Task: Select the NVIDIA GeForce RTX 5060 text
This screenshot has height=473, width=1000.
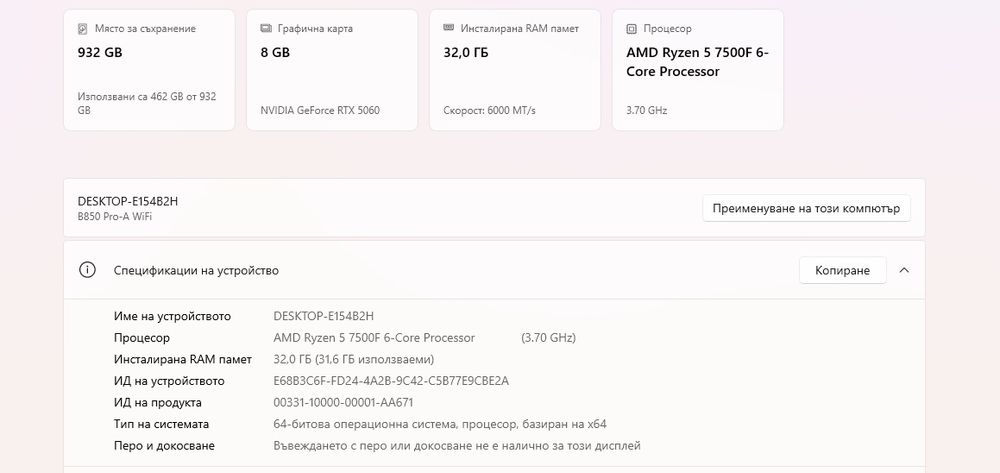Action: tap(320, 110)
